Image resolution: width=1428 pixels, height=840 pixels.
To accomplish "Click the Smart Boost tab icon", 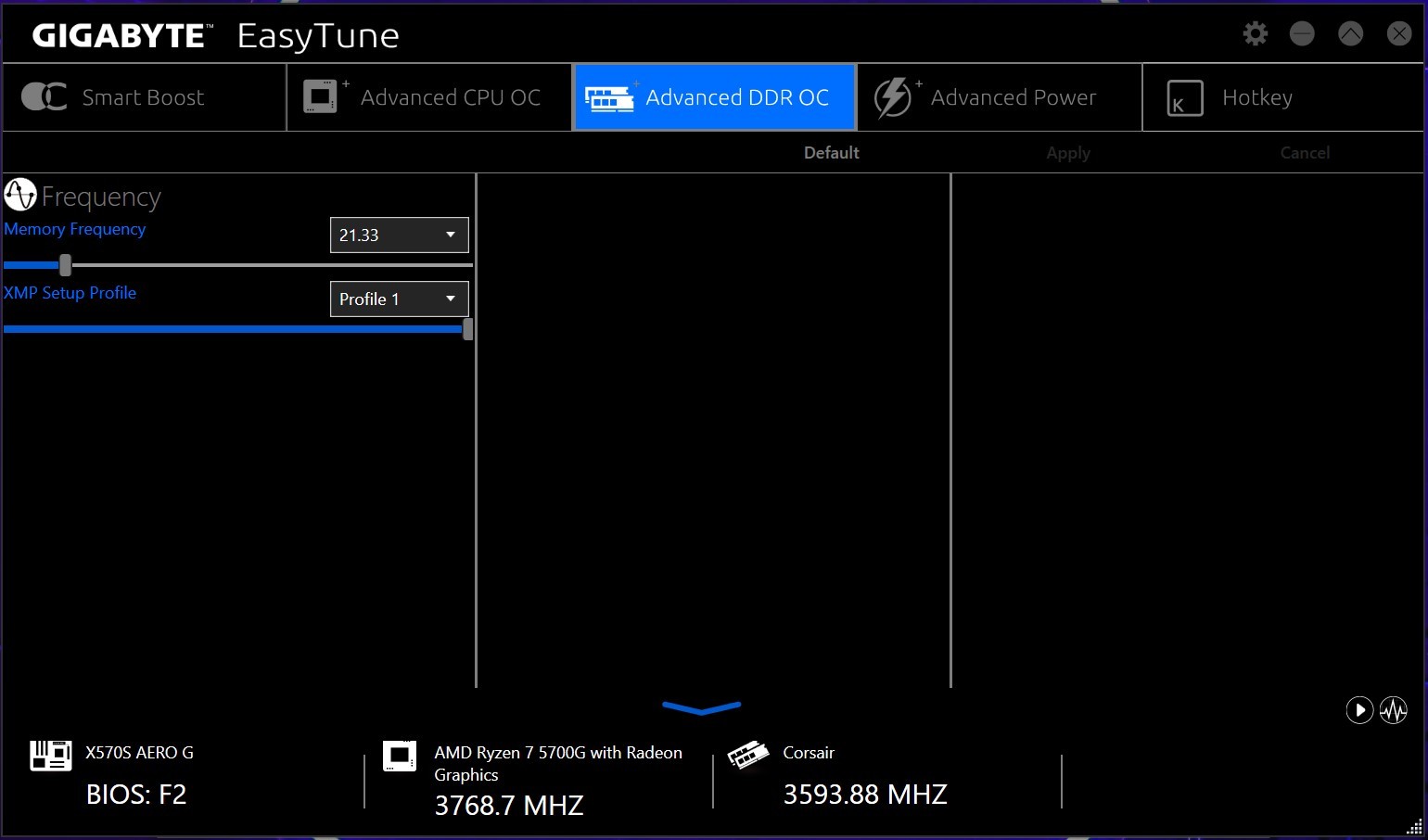I will [44, 96].
